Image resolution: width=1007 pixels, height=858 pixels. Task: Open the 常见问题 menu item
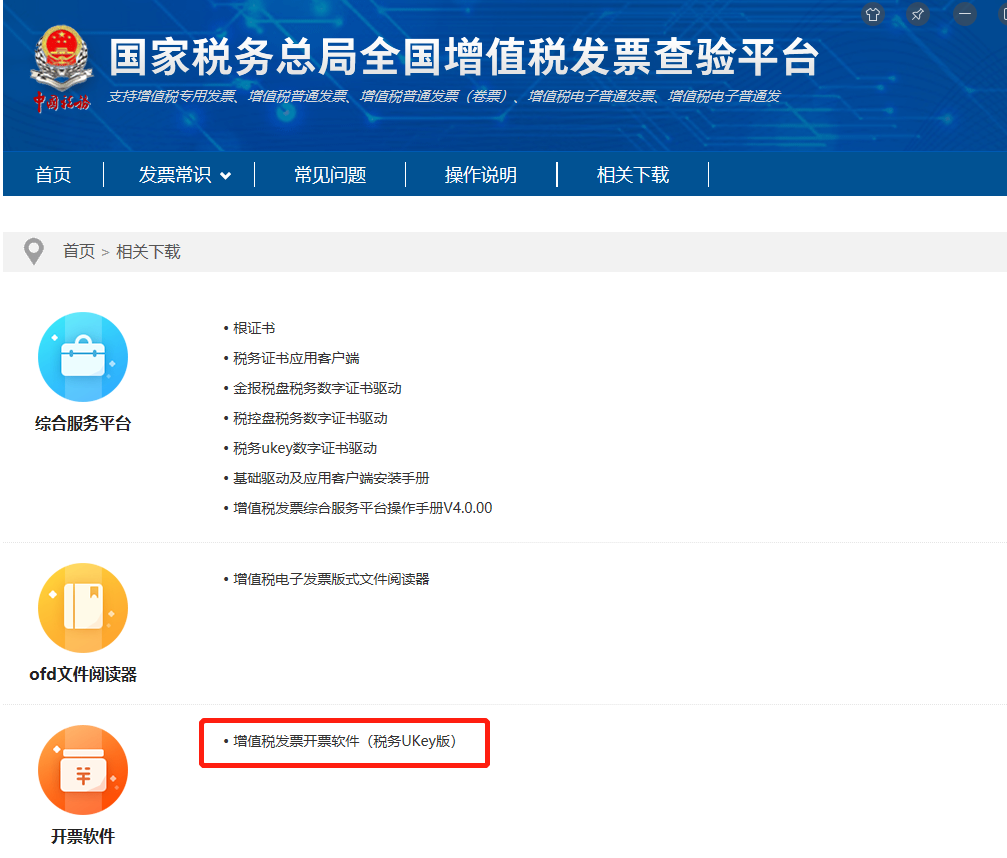[x=330, y=175]
